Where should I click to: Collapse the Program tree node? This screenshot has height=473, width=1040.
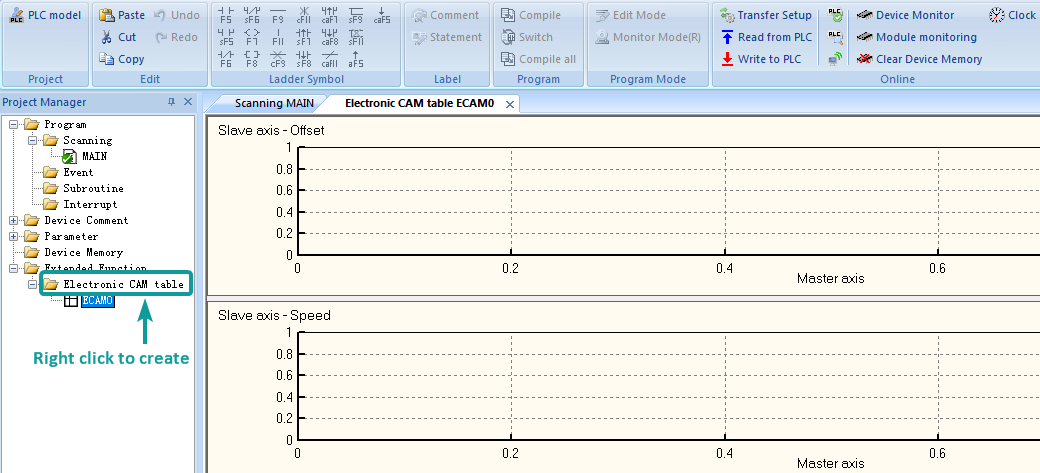coord(13,125)
